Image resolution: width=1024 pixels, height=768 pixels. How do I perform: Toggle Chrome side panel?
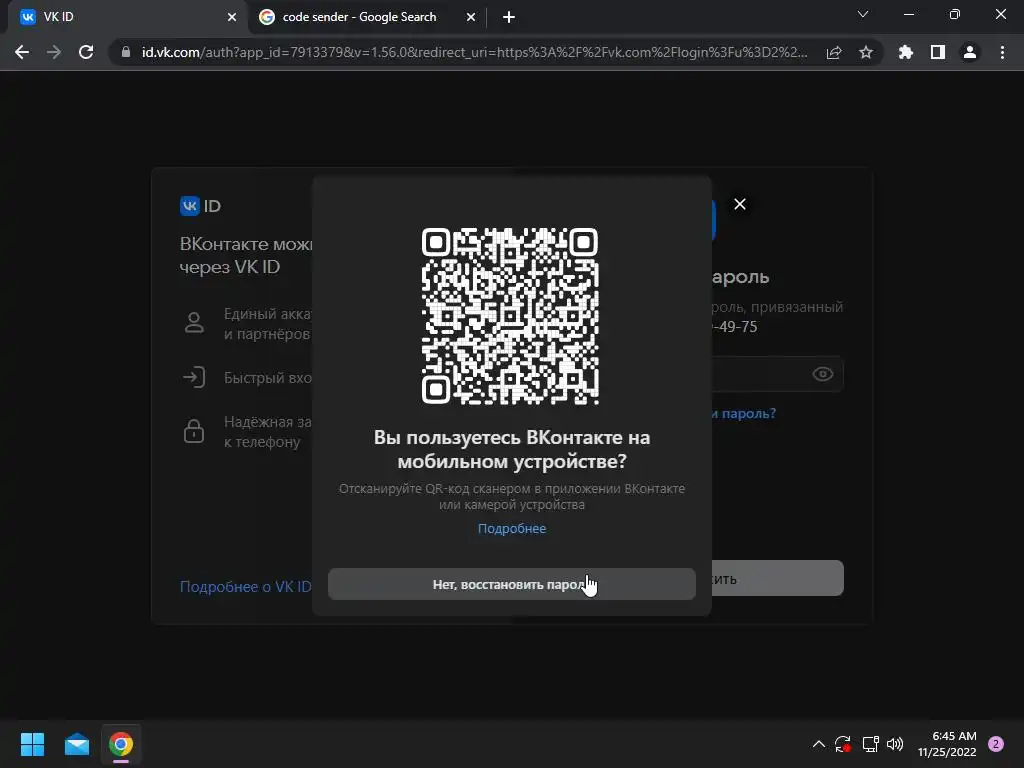938,52
